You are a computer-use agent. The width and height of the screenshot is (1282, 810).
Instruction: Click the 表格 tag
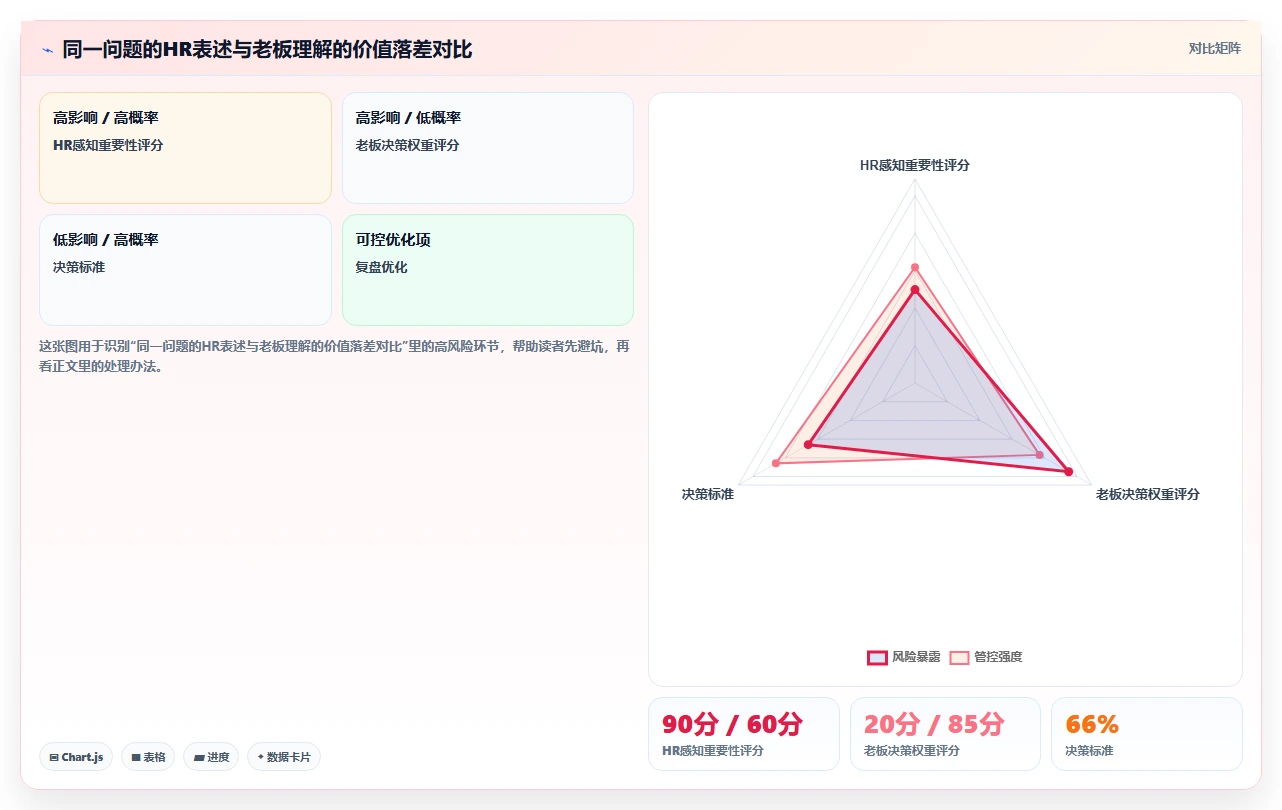148,757
